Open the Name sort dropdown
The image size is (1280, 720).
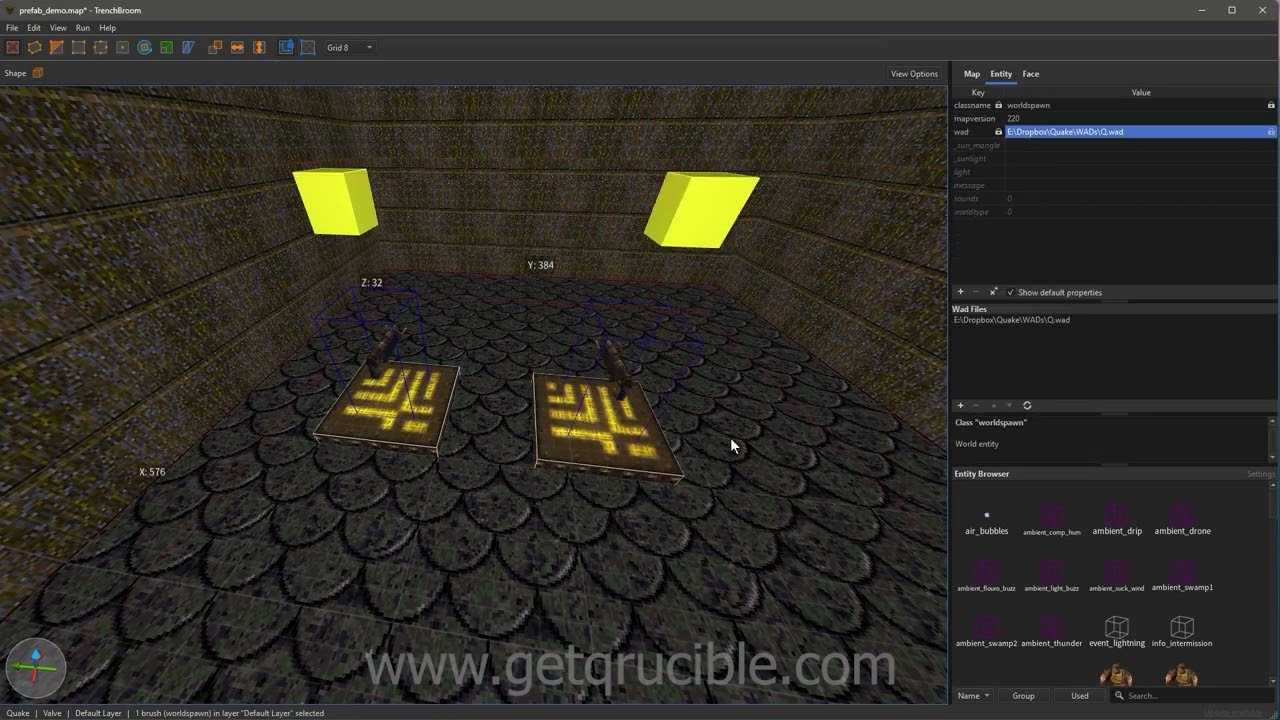tap(973, 696)
